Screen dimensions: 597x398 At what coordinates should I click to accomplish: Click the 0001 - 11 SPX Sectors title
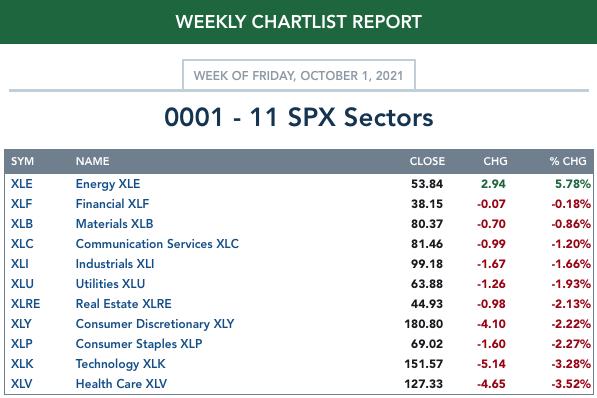[298, 117]
